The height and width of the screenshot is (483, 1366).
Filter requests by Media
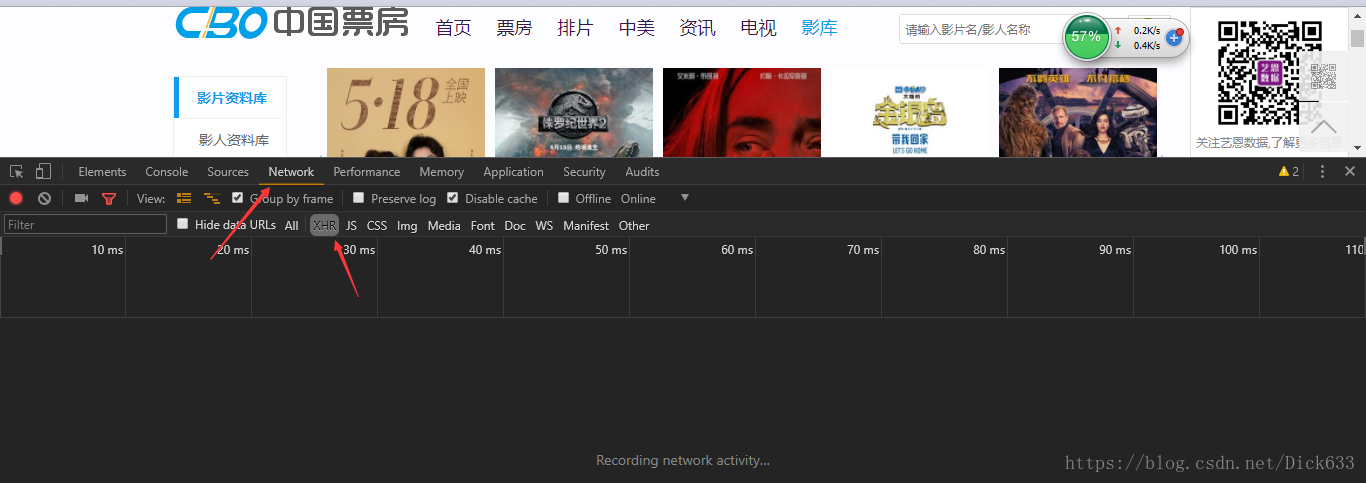point(444,225)
